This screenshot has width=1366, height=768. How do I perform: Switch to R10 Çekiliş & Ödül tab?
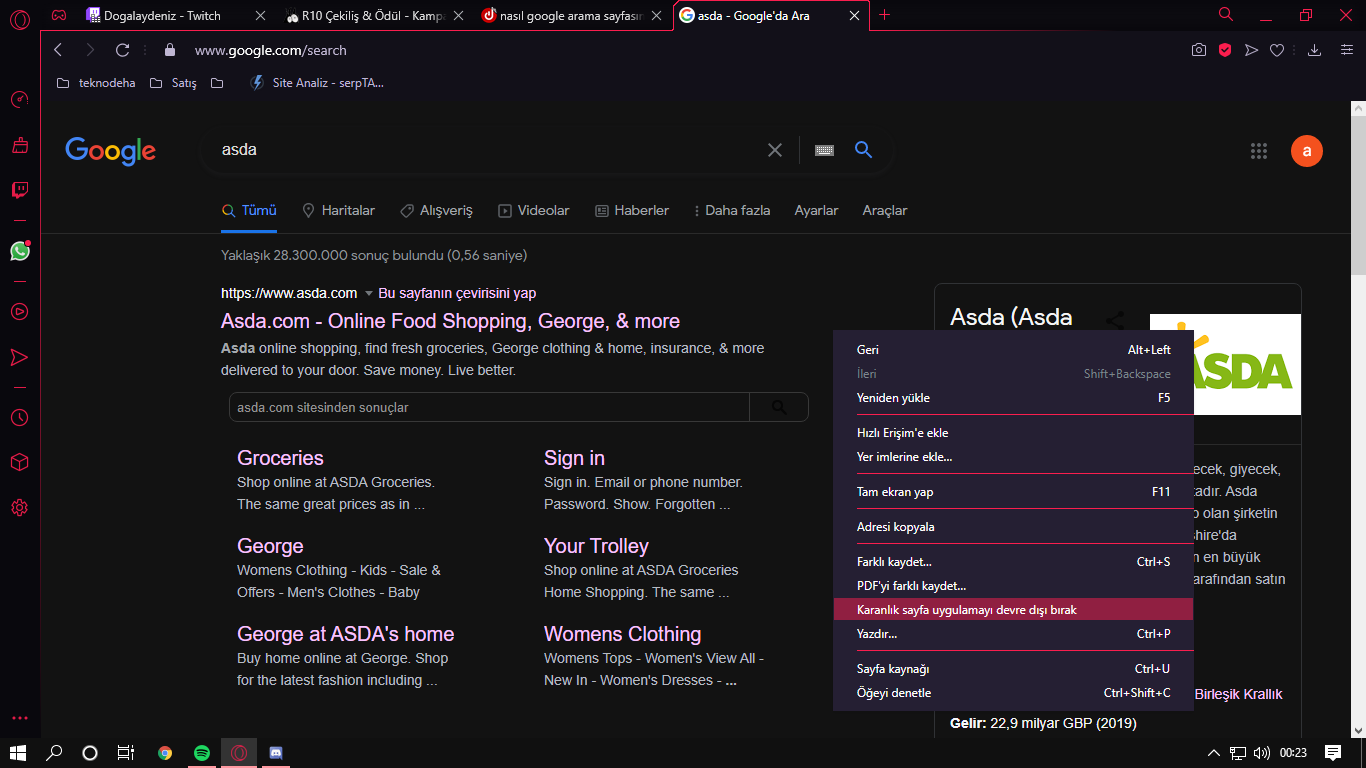pos(373,15)
